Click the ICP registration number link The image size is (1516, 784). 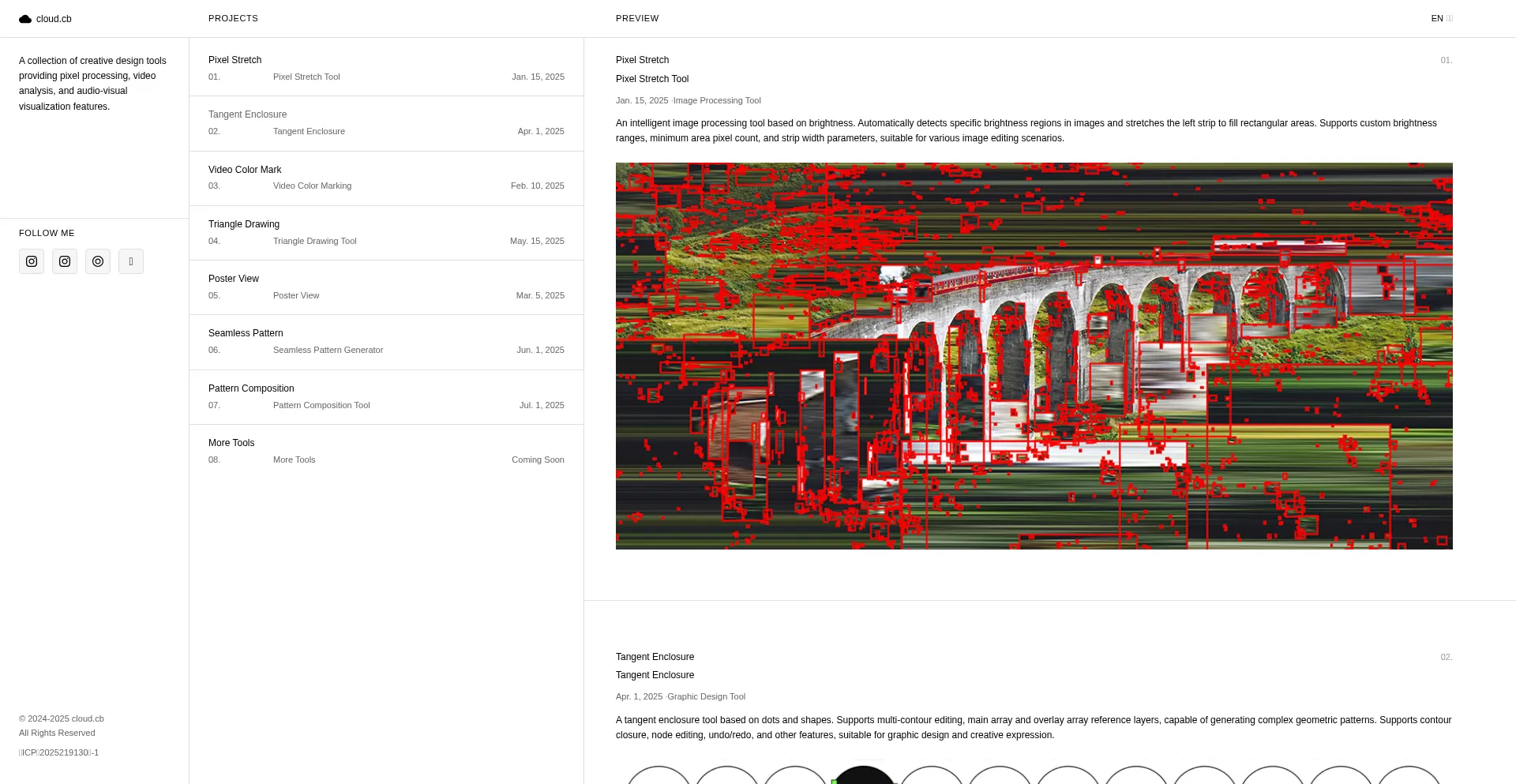point(59,752)
